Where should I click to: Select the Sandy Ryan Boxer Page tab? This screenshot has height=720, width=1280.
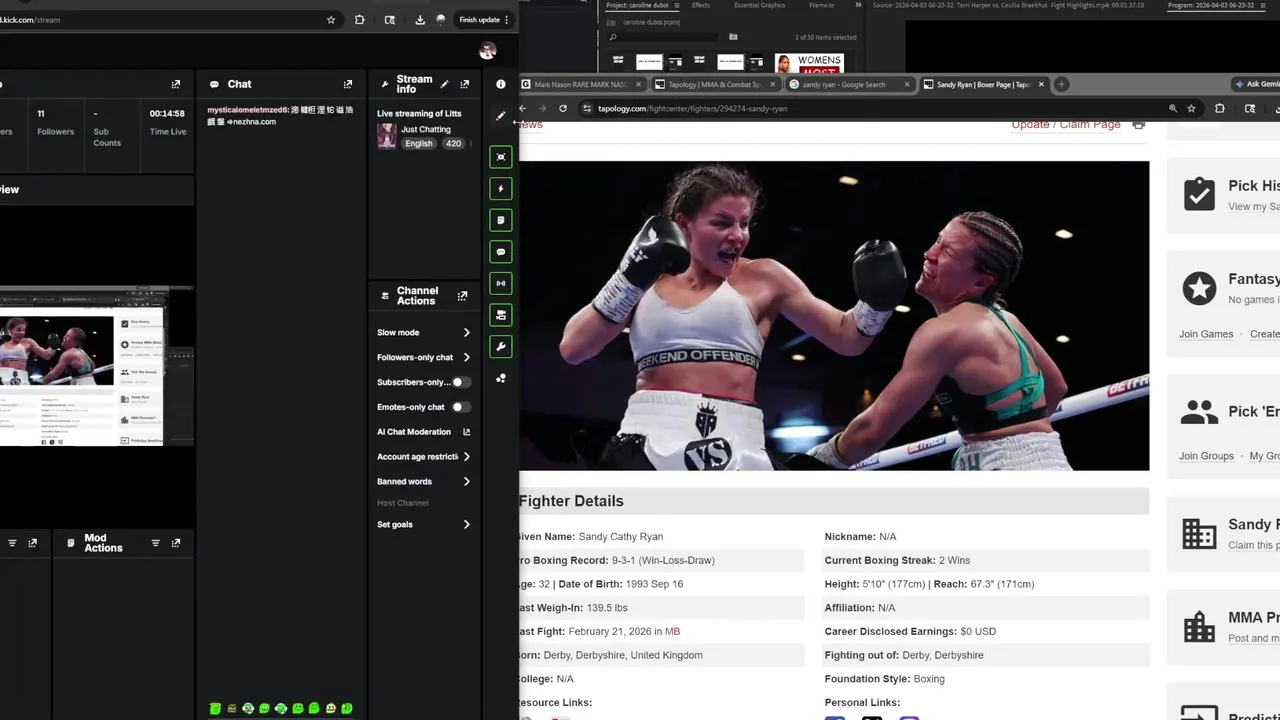(x=983, y=85)
